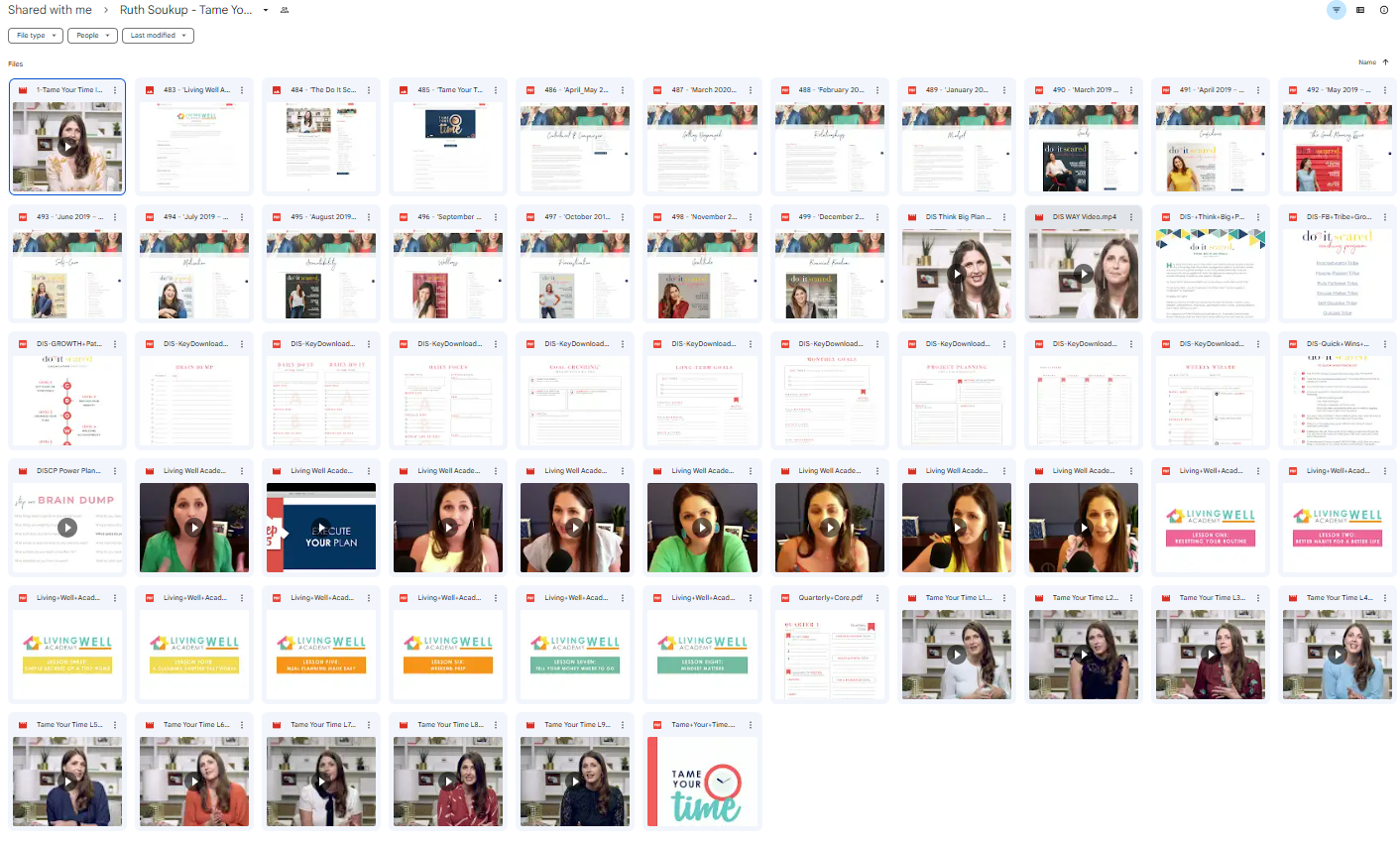Open the Lesson One Living Well Academy thumbnail
Image resolution: width=1400 pixels, height=847 pixels.
[x=1211, y=528]
